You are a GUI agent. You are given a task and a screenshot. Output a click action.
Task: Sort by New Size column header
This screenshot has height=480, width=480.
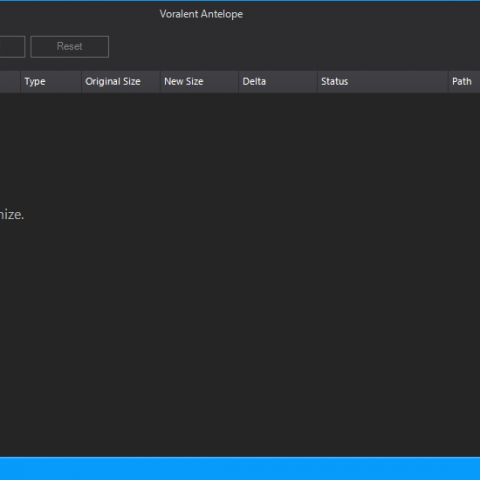200,82
